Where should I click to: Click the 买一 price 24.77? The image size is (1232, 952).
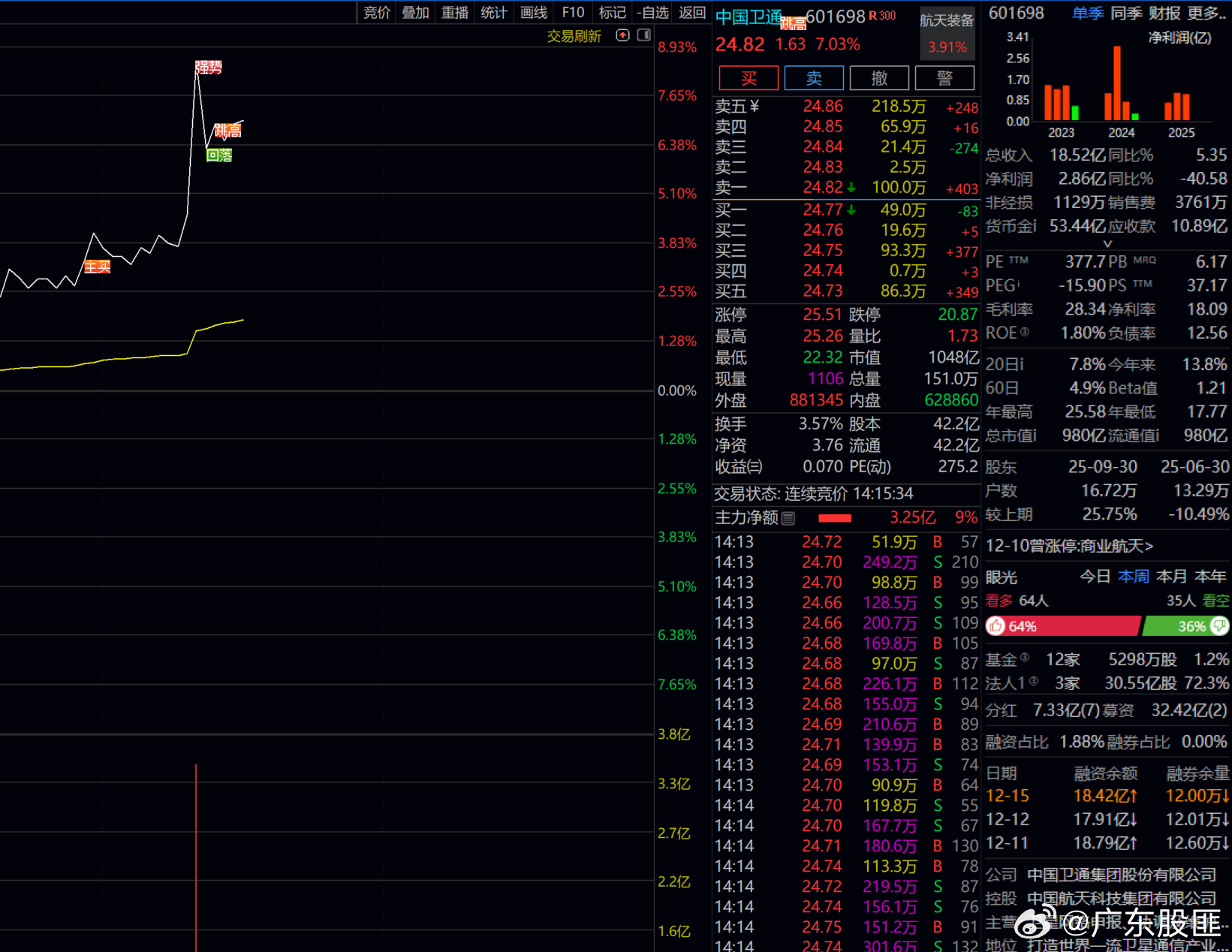point(823,209)
